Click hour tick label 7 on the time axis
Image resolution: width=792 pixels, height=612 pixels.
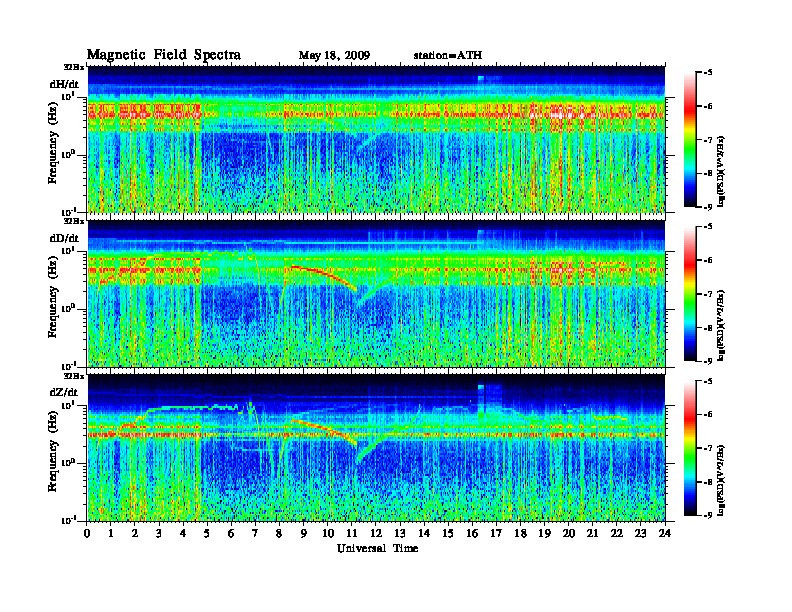point(255,533)
